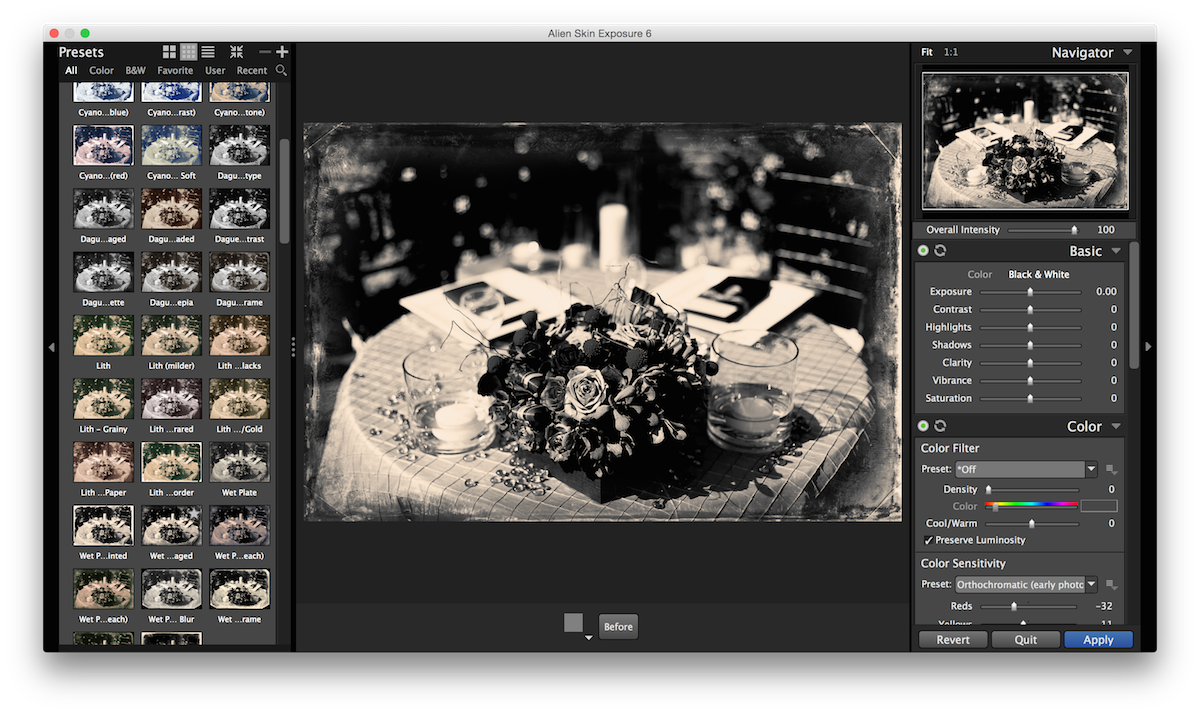Click the Apply button
The image size is (1200, 714).
click(1098, 640)
